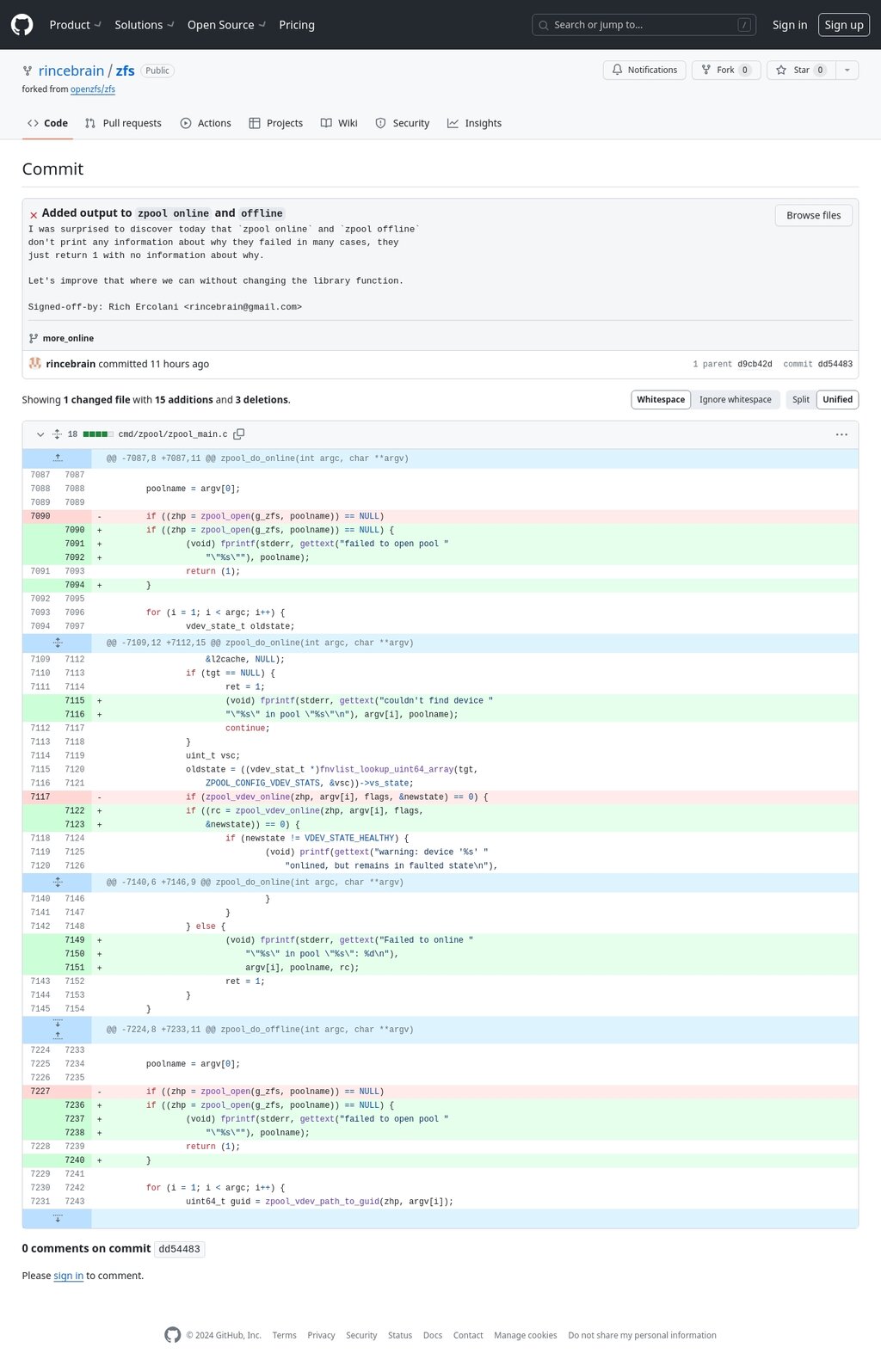Click the failed status X icon
The image size is (881, 1372).
coord(34,215)
